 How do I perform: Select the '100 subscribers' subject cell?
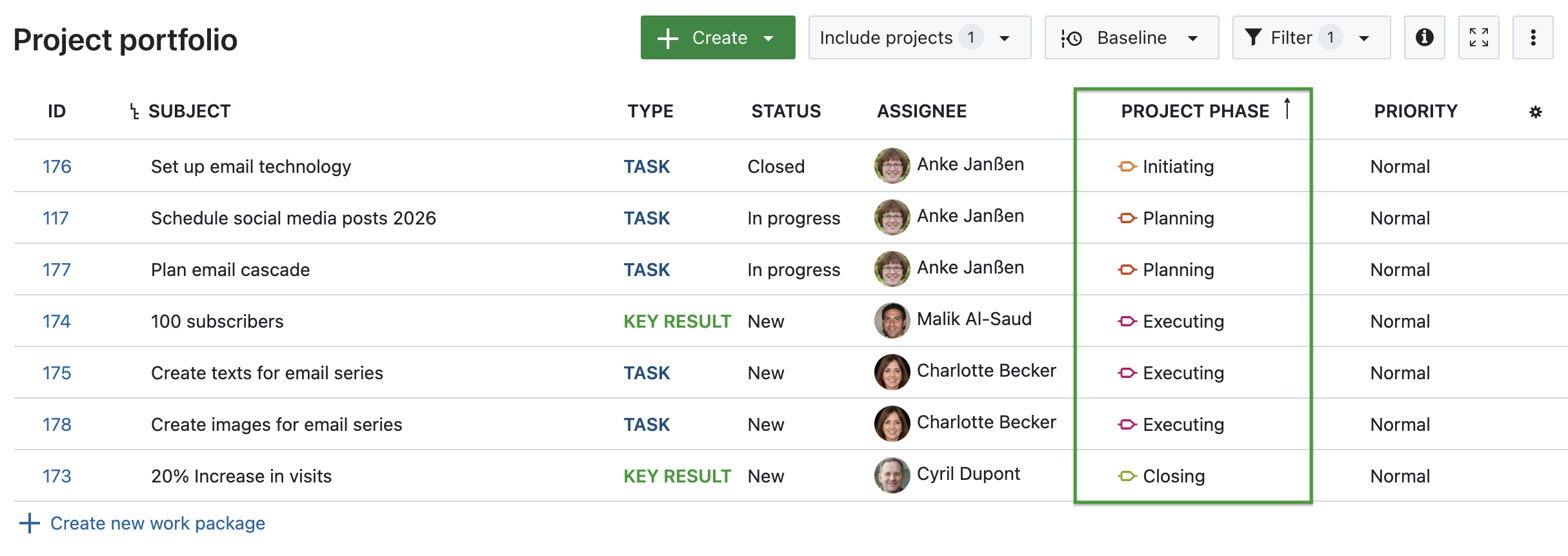[217, 322]
